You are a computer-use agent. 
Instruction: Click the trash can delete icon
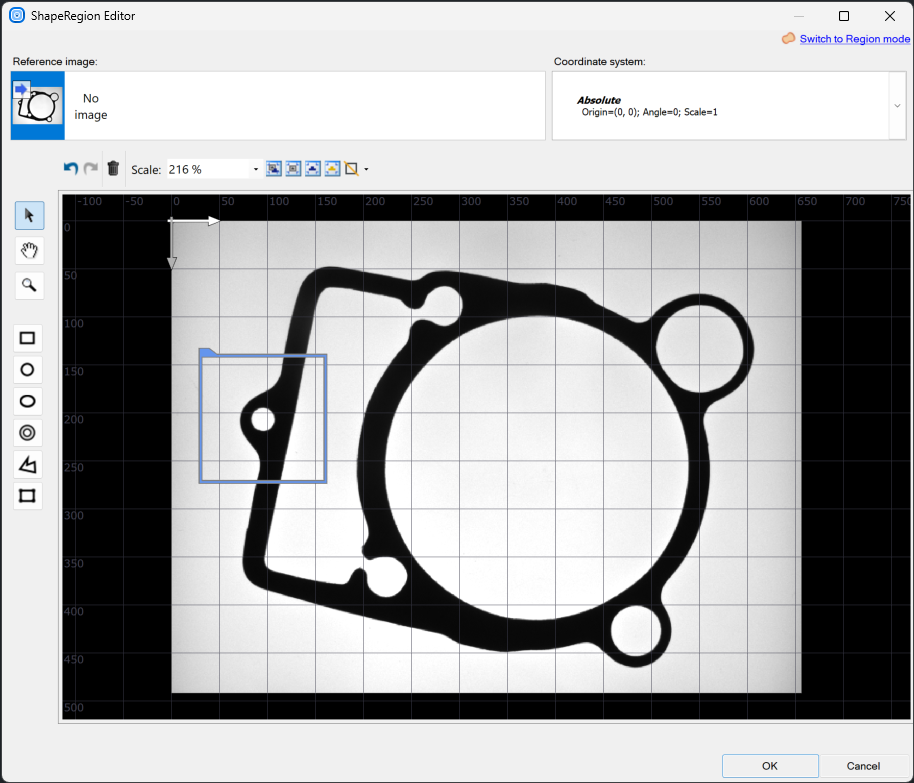tap(113, 169)
